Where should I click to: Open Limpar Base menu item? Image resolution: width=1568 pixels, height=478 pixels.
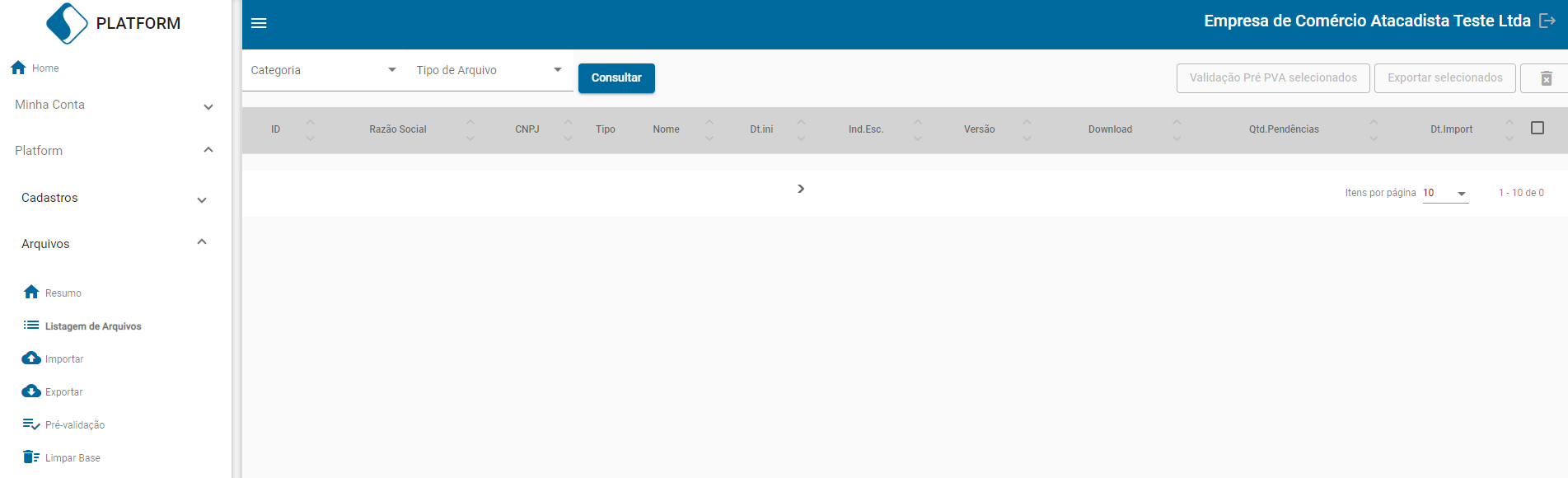click(73, 458)
